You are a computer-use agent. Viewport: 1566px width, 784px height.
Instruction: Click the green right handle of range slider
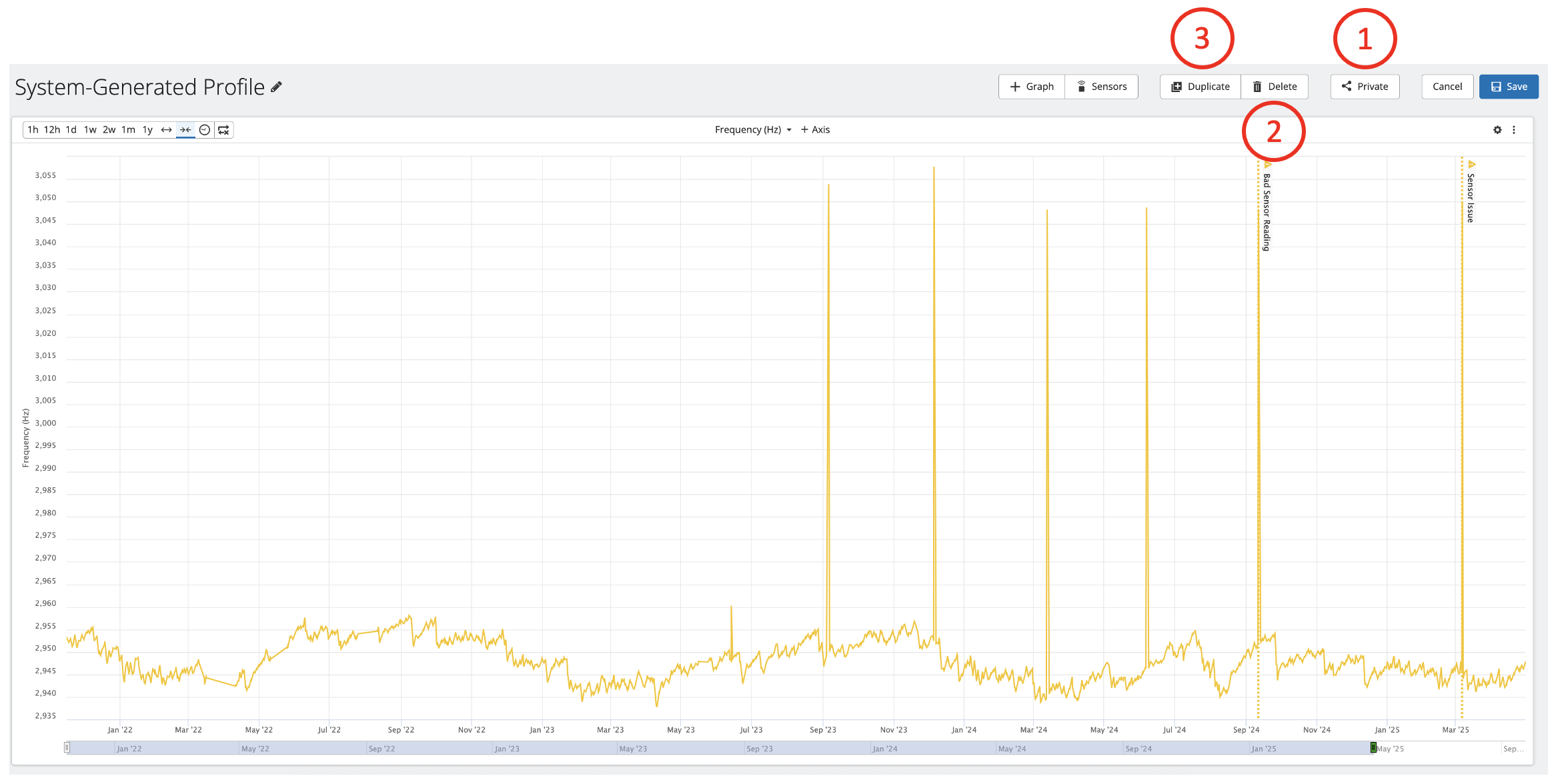tap(1373, 748)
